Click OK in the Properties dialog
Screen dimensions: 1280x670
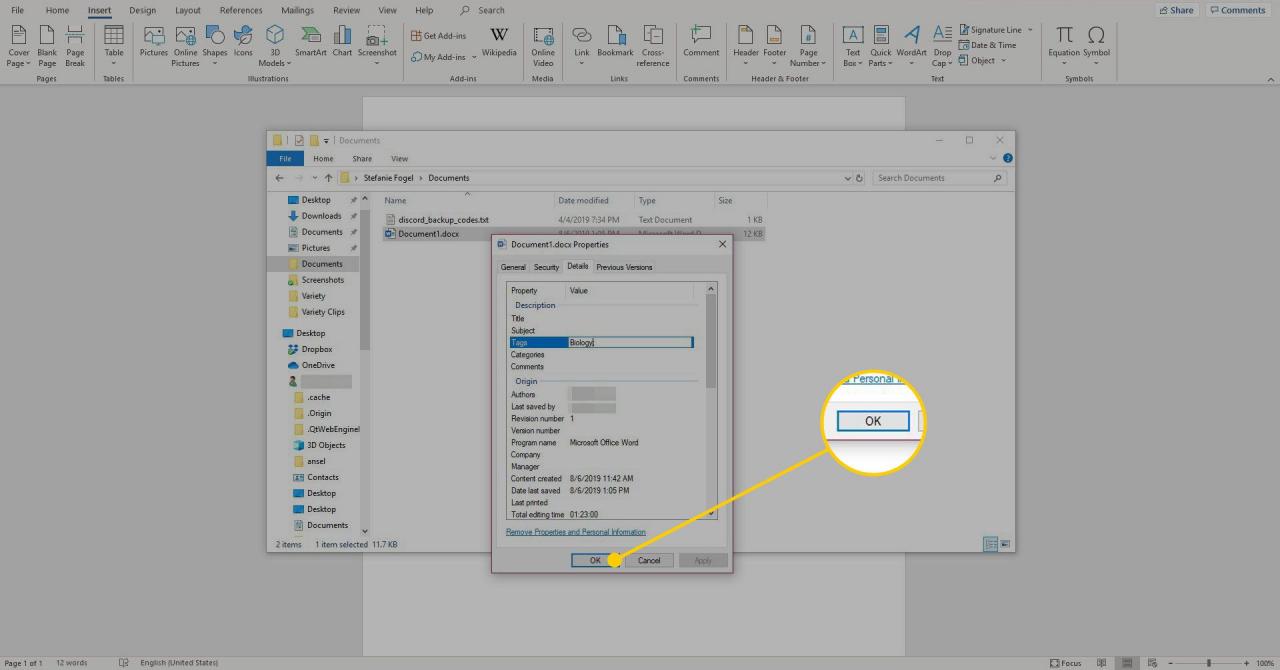(595, 560)
